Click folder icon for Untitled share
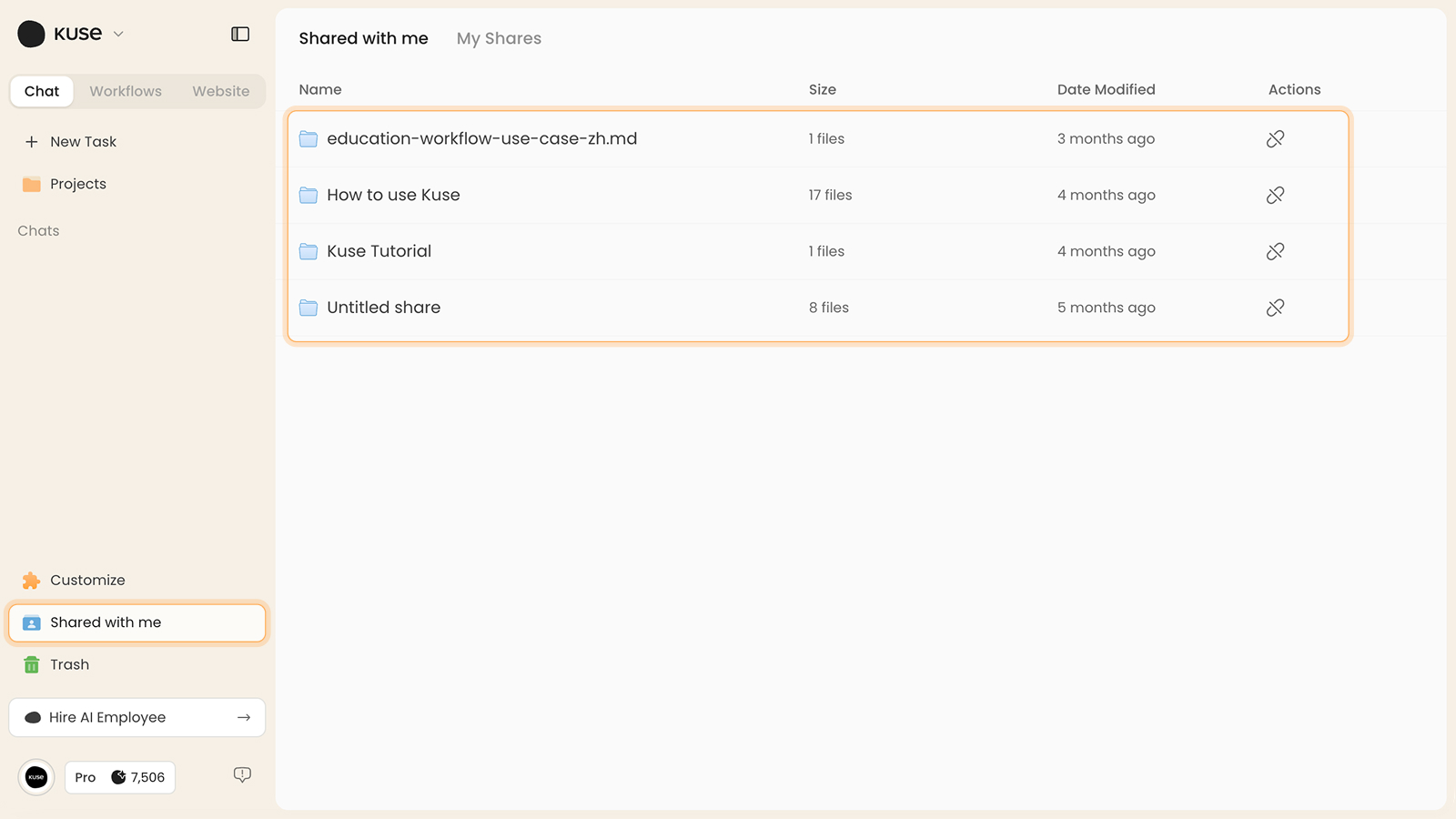The height and width of the screenshot is (819, 1456). (308, 308)
